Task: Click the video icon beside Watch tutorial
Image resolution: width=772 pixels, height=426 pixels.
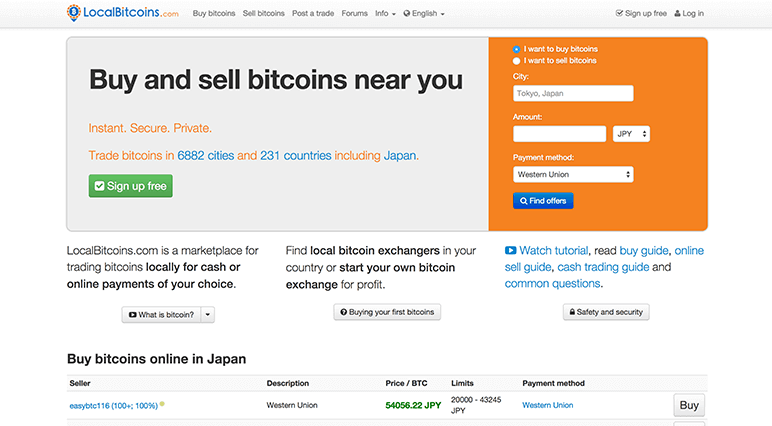Action: [510, 251]
